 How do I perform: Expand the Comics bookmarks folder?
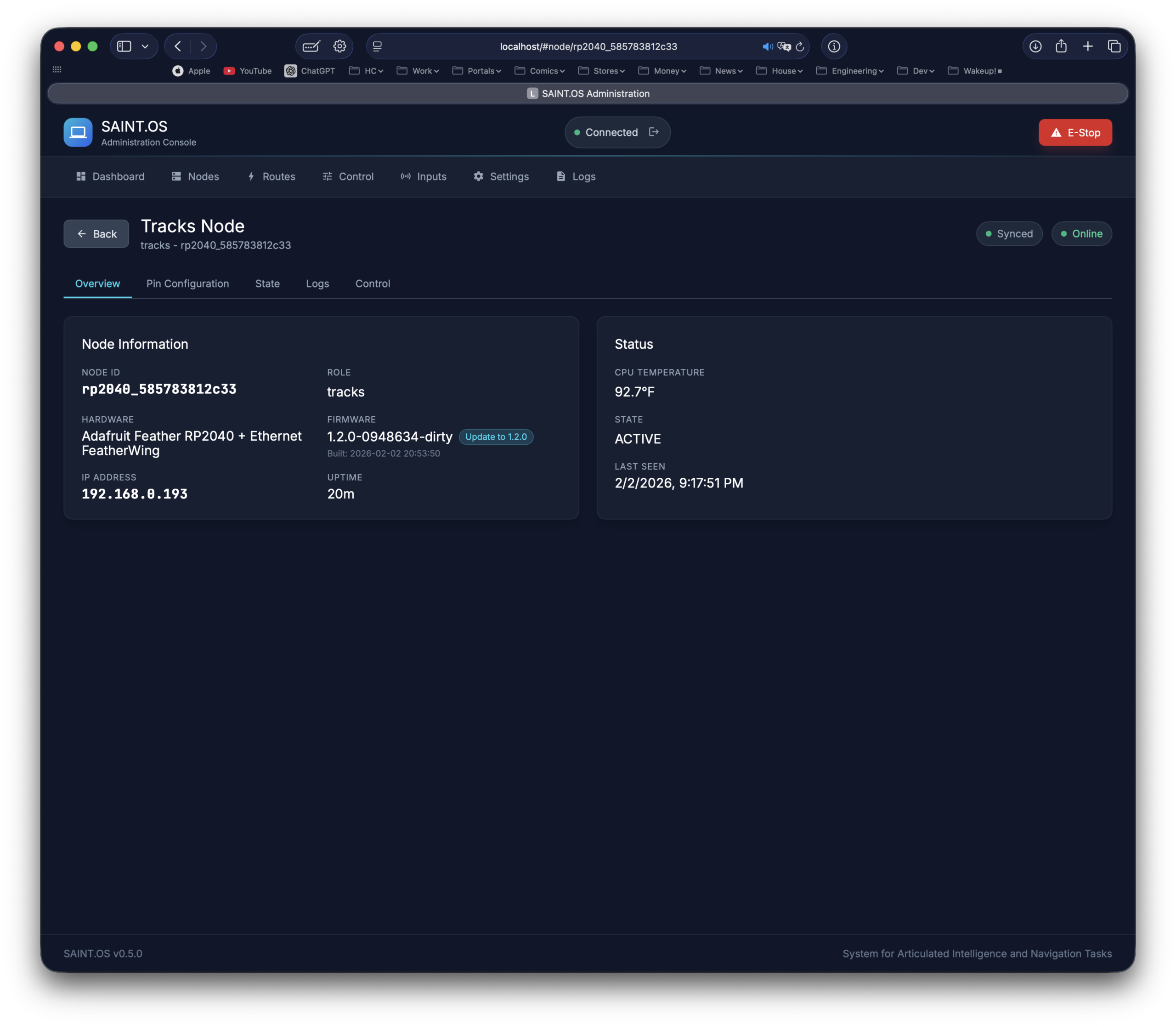click(x=539, y=71)
